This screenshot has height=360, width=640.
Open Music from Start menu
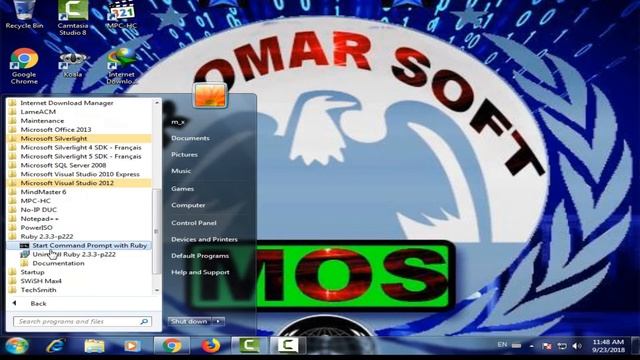pyautogui.click(x=181, y=171)
